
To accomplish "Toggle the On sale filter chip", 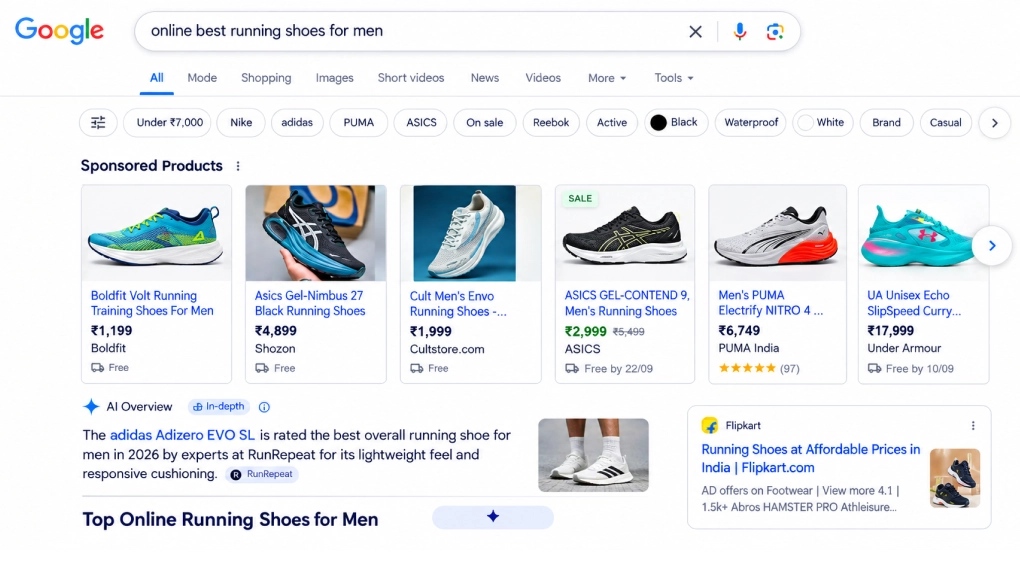I will pos(485,122).
